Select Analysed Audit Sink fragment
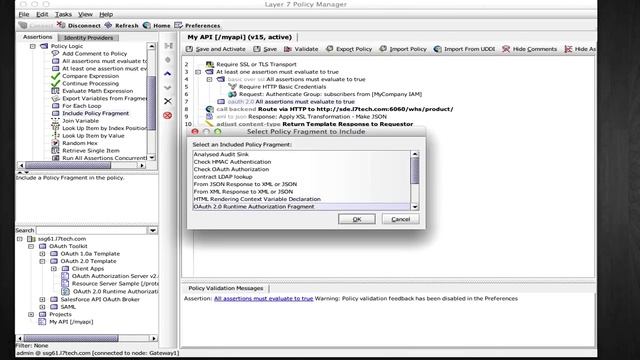The width and height of the screenshot is (640, 360). coord(302,155)
